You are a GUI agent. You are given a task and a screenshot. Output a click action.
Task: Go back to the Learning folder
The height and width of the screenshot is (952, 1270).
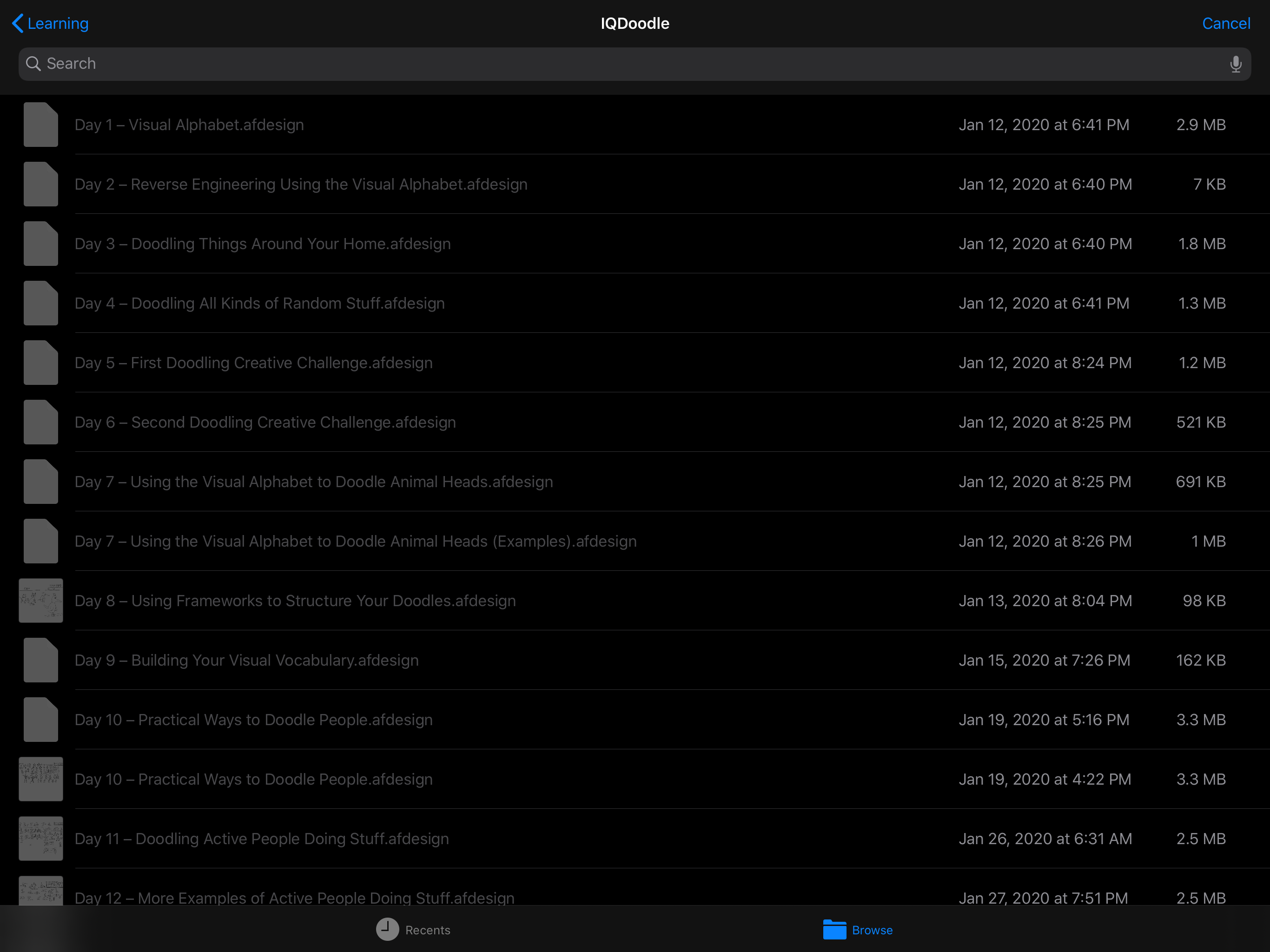pyautogui.click(x=50, y=24)
